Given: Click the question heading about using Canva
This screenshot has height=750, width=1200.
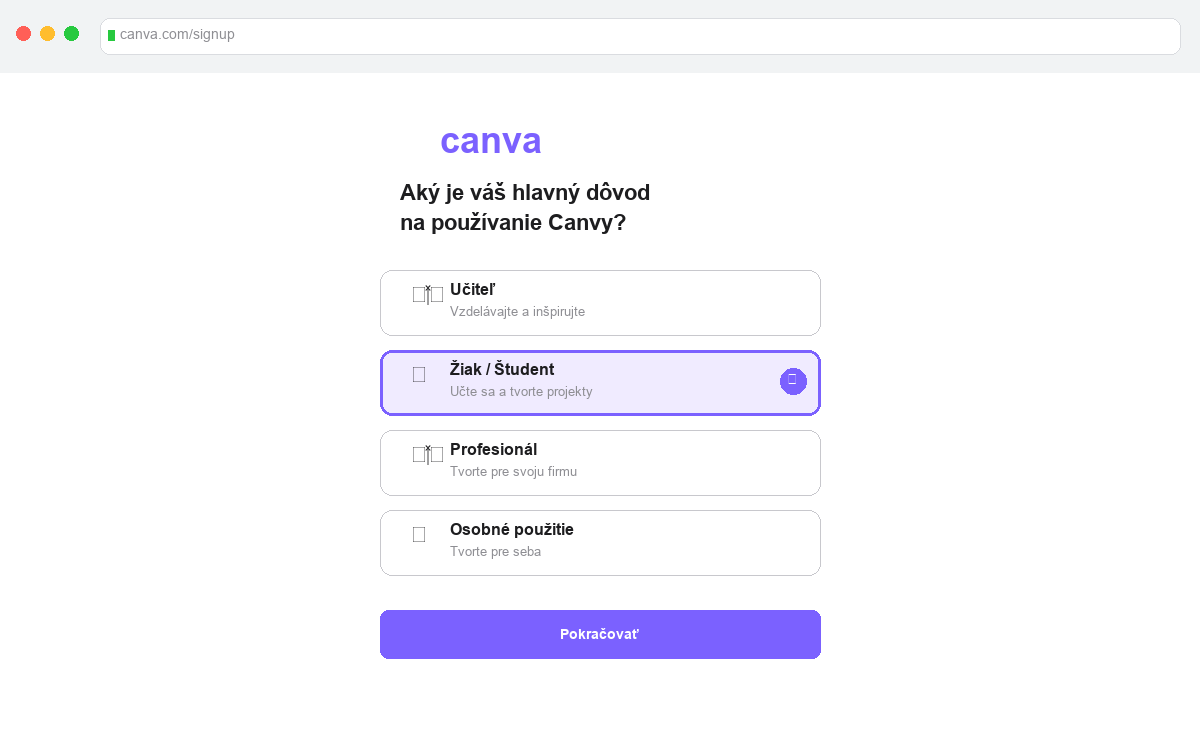Looking at the screenshot, I should pyautogui.click(x=526, y=207).
